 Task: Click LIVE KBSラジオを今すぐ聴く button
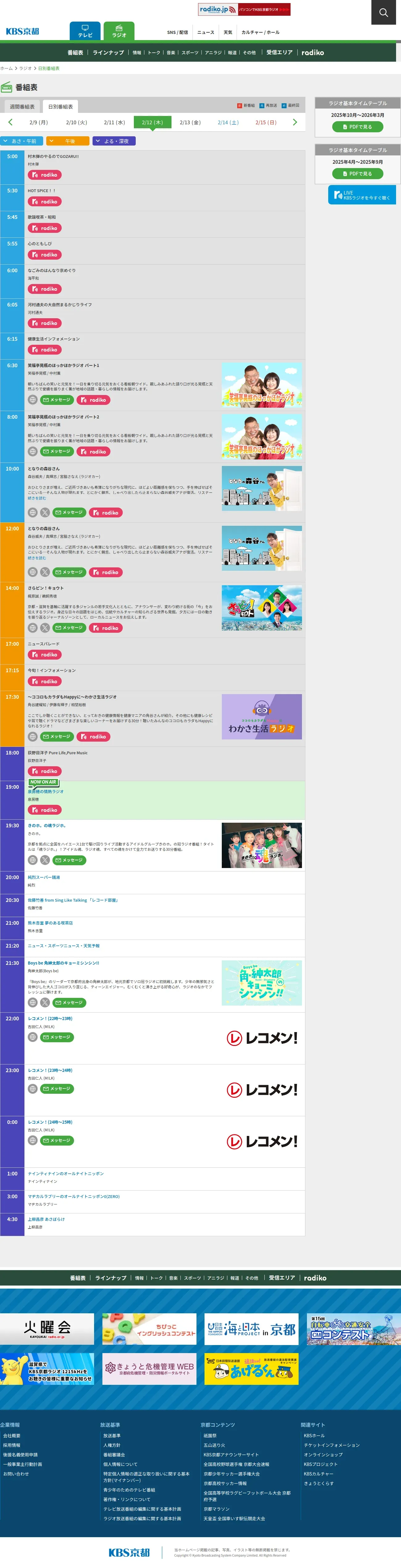362,195
